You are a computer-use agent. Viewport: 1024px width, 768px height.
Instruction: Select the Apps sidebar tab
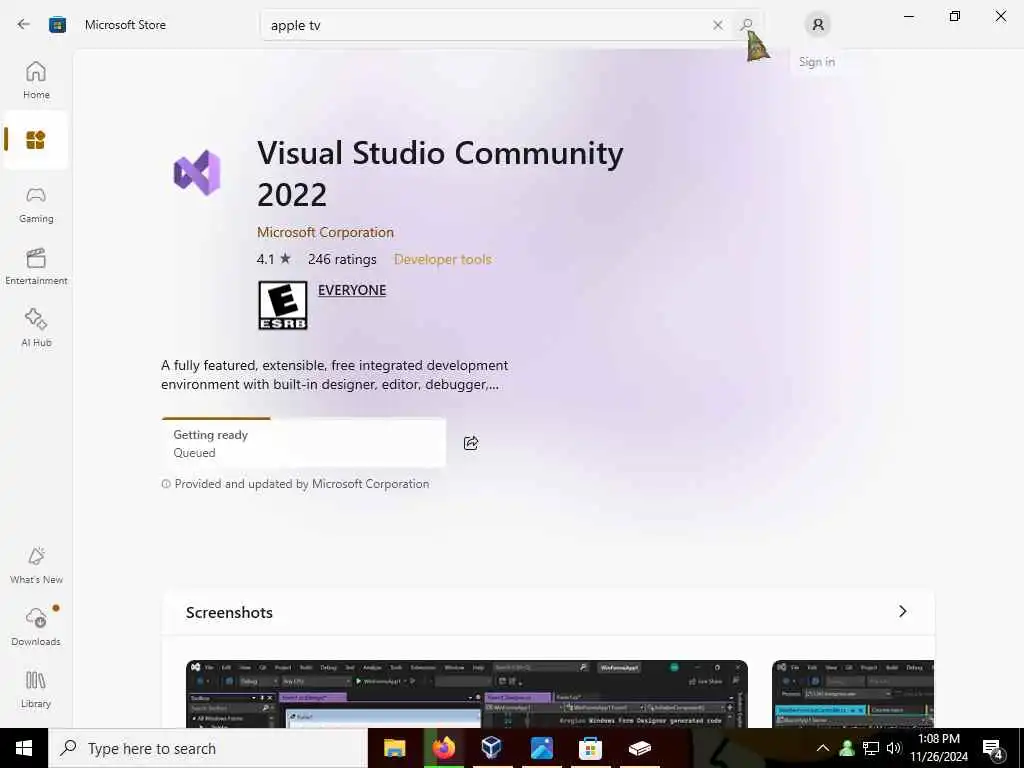[x=36, y=140]
